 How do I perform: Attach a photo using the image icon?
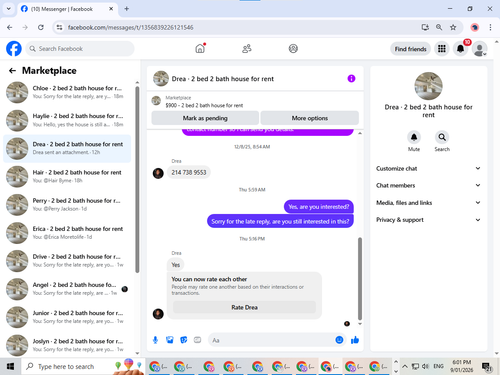click(170, 340)
